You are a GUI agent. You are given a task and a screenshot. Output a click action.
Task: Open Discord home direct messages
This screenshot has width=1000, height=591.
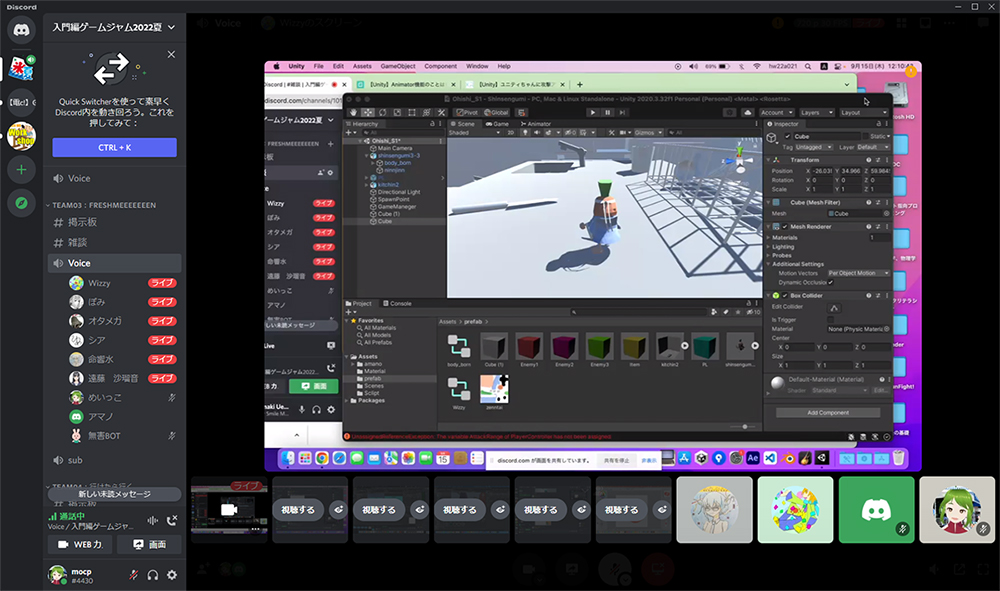(x=21, y=30)
